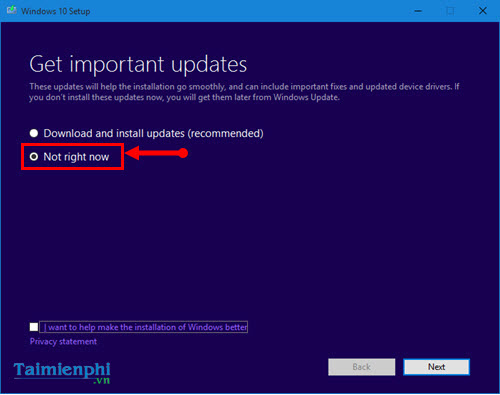Click the disabled maximize window button
The image size is (500, 395).
point(450,11)
